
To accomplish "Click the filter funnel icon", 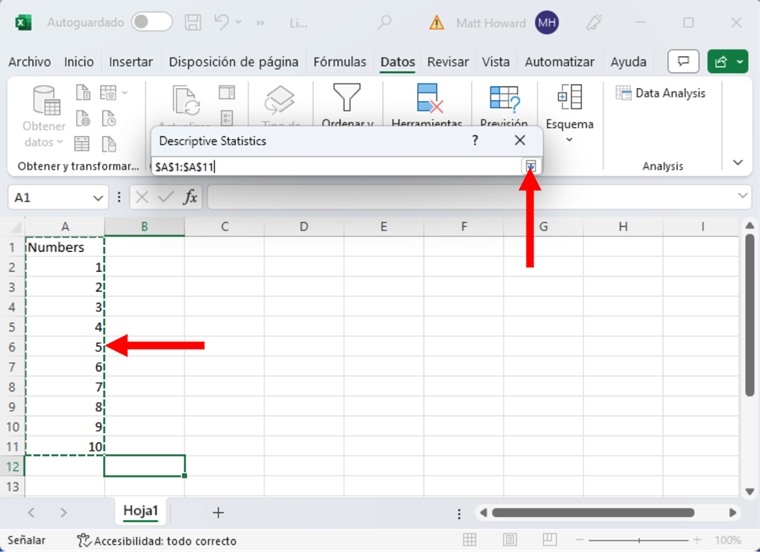I will [x=347, y=98].
